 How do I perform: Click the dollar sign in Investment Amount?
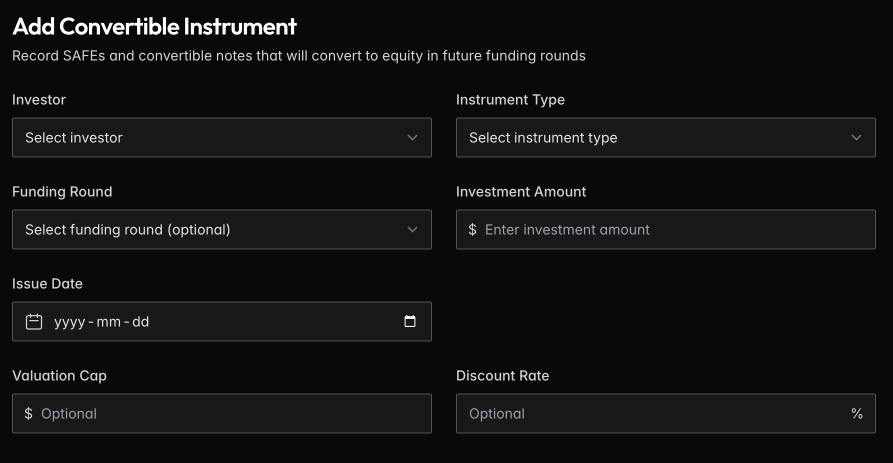click(x=472, y=230)
